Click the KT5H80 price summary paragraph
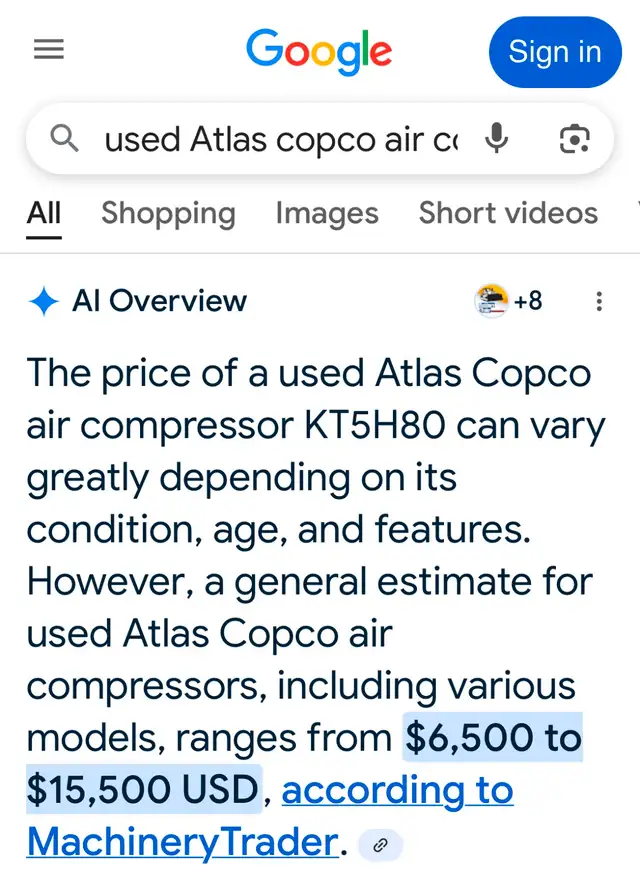Image resolution: width=640 pixels, height=886 pixels. (x=316, y=607)
